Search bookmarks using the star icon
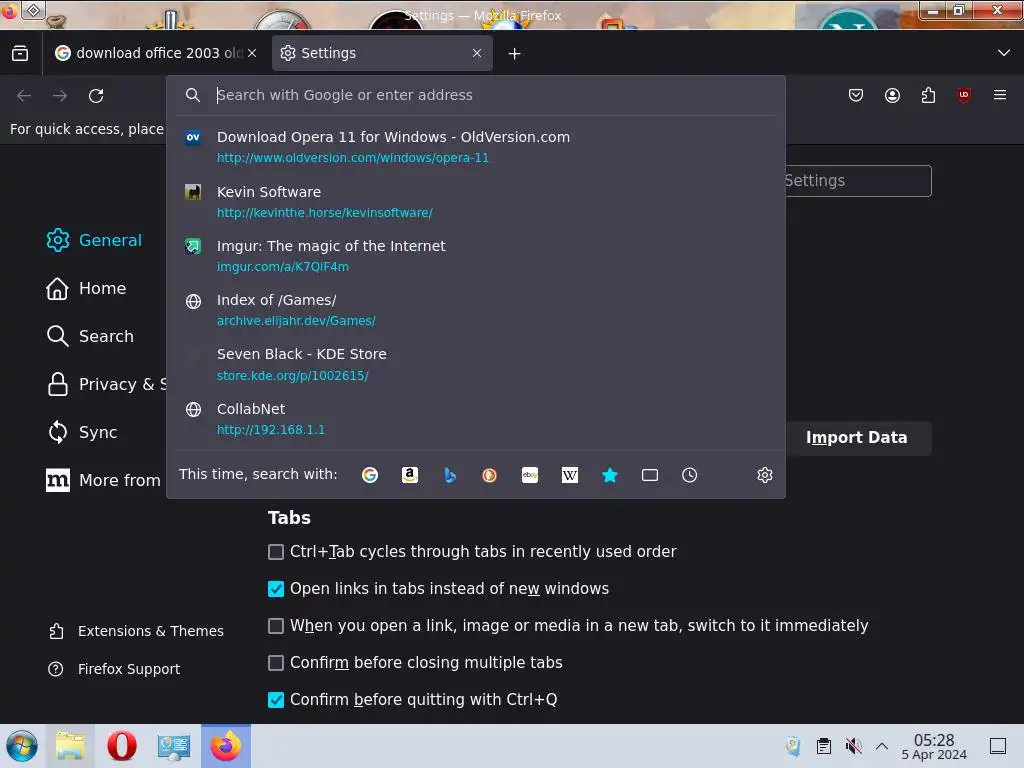Image resolution: width=1024 pixels, height=768 pixels. pos(609,475)
